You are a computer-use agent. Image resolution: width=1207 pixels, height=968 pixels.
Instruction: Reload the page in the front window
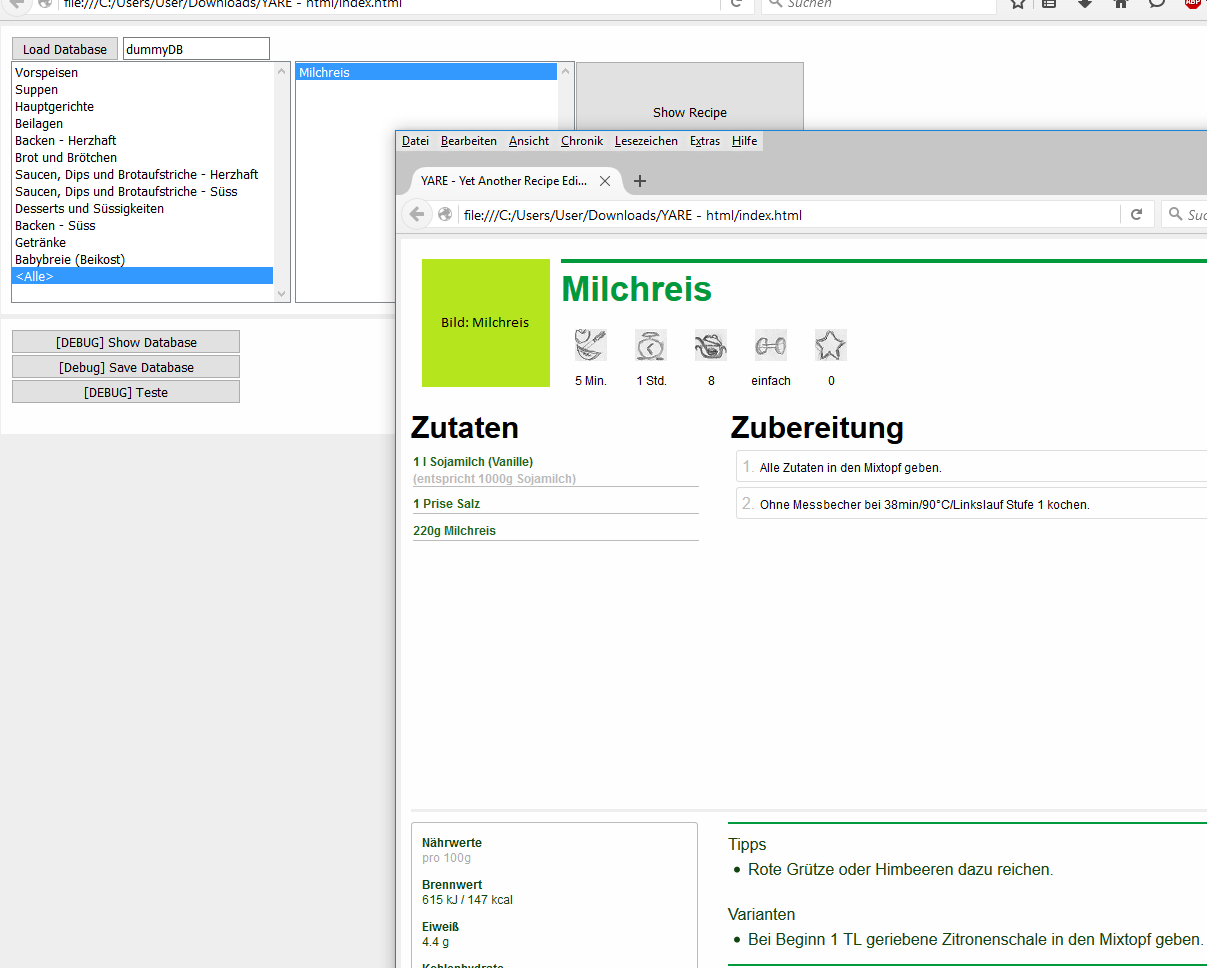click(x=1136, y=215)
